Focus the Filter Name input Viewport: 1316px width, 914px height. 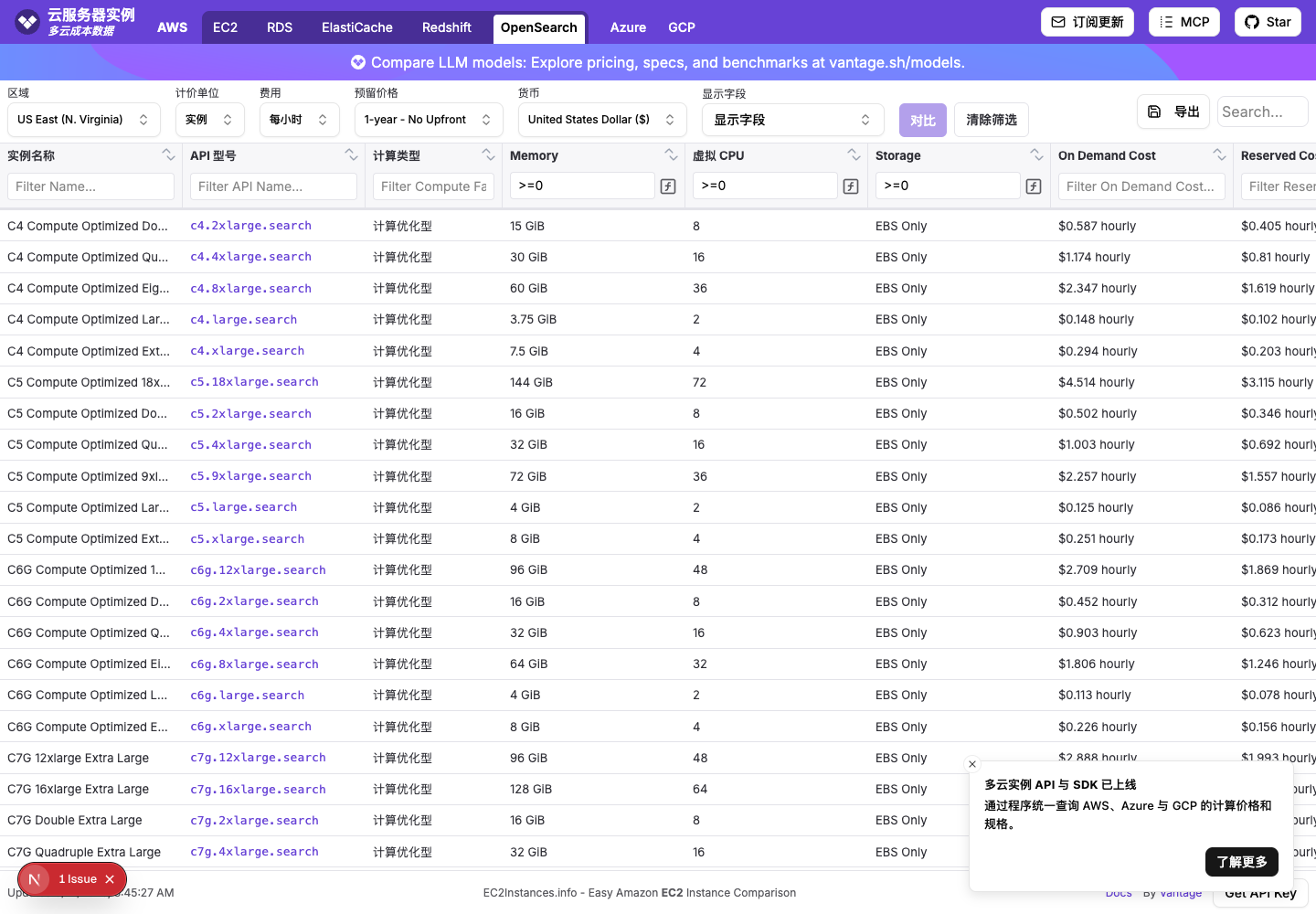tap(90, 186)
